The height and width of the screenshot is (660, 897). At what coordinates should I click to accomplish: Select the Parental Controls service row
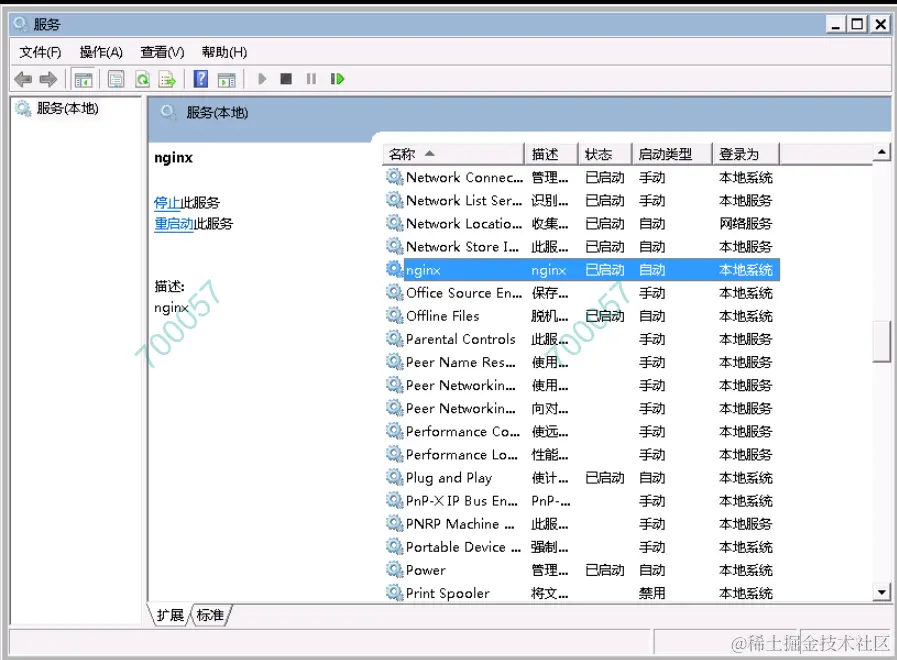[x=581, y=339]
